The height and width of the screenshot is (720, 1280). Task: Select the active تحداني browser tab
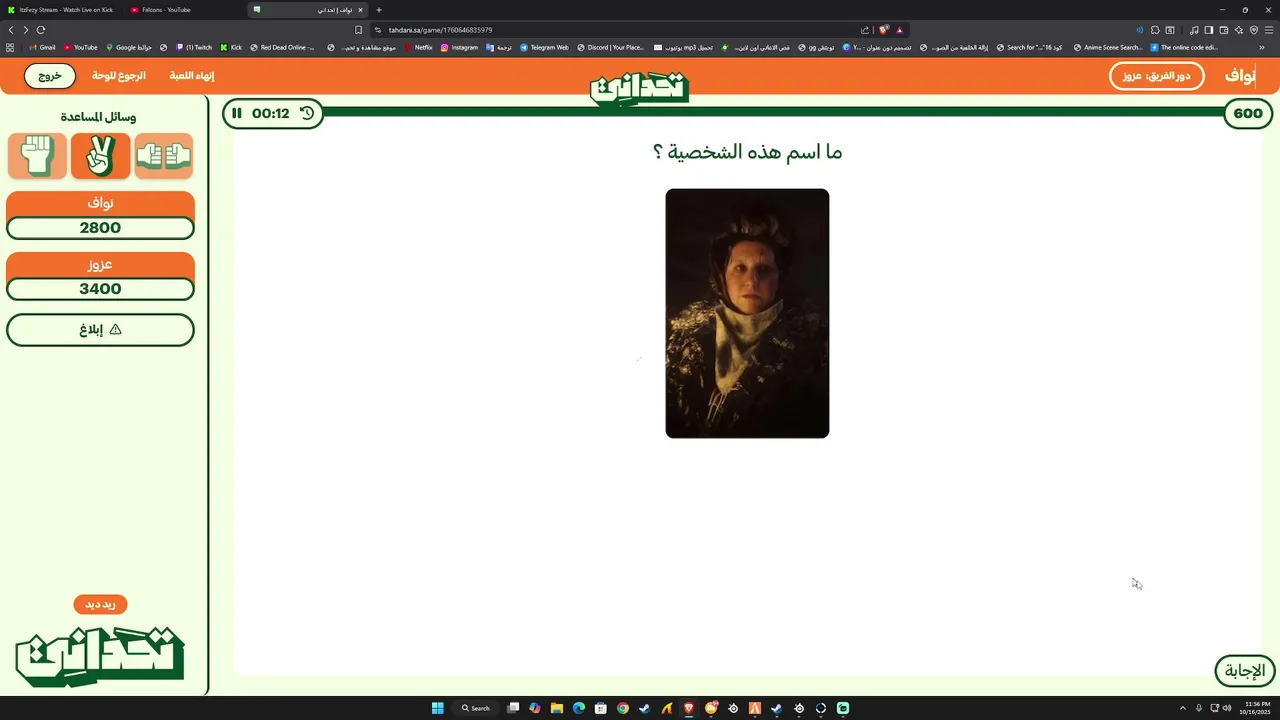pos(308,10)
